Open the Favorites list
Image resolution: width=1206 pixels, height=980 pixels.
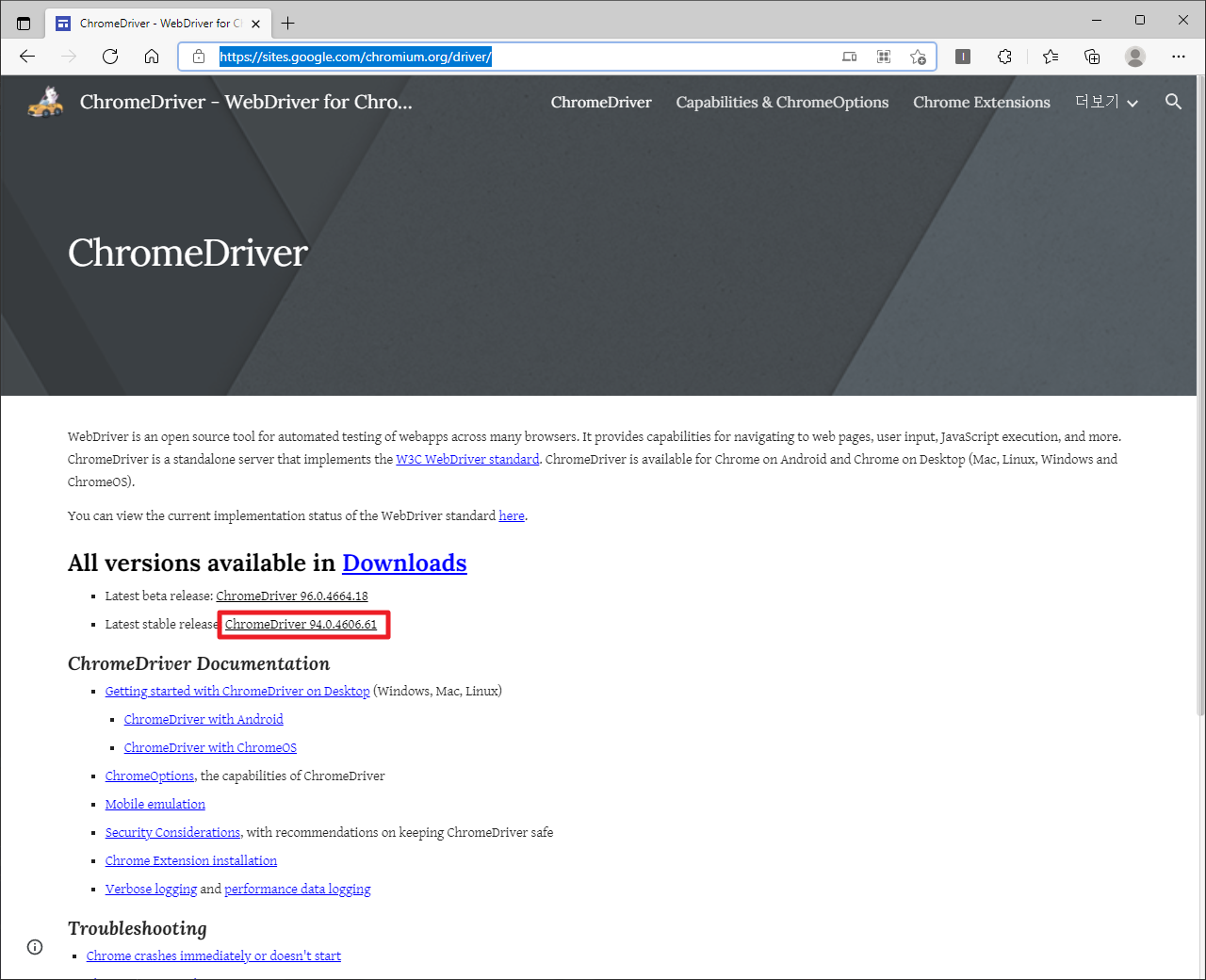pyautogui.click(x=1051, y=57)
